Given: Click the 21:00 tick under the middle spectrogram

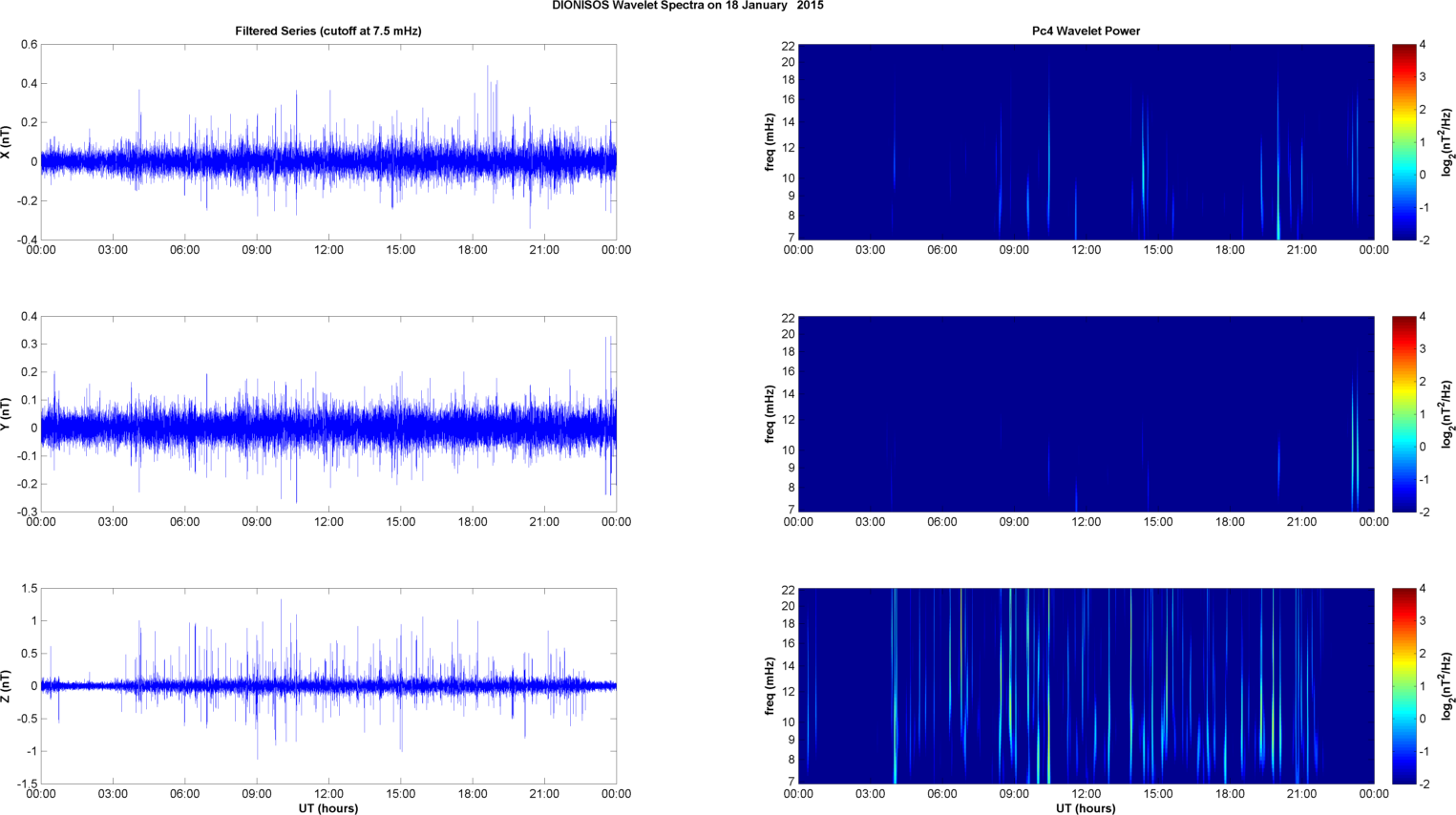Looking at the screenshot, I should [1301, 522].
